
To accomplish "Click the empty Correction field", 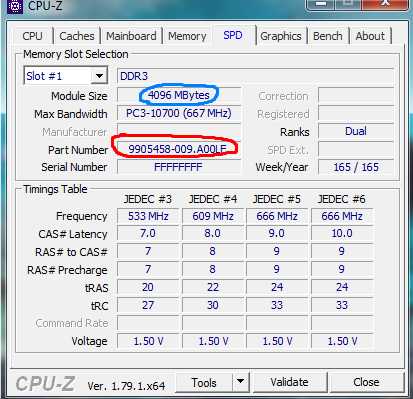I will (356, 95).
